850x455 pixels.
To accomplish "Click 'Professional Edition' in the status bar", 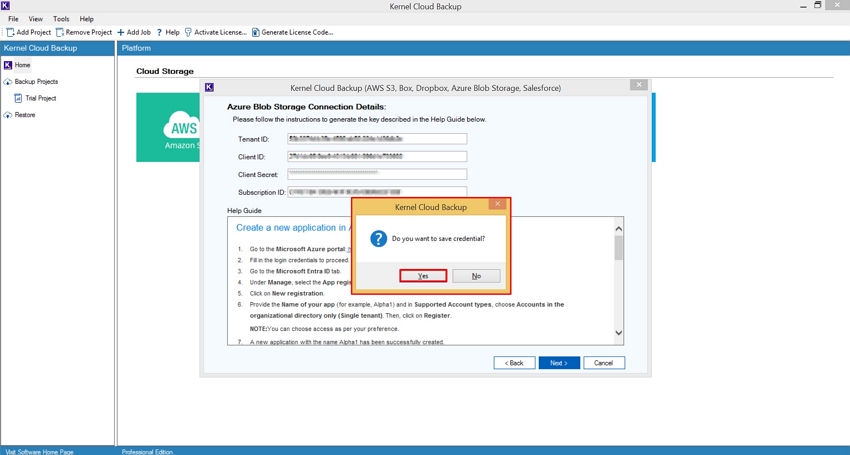I will 147,451.
